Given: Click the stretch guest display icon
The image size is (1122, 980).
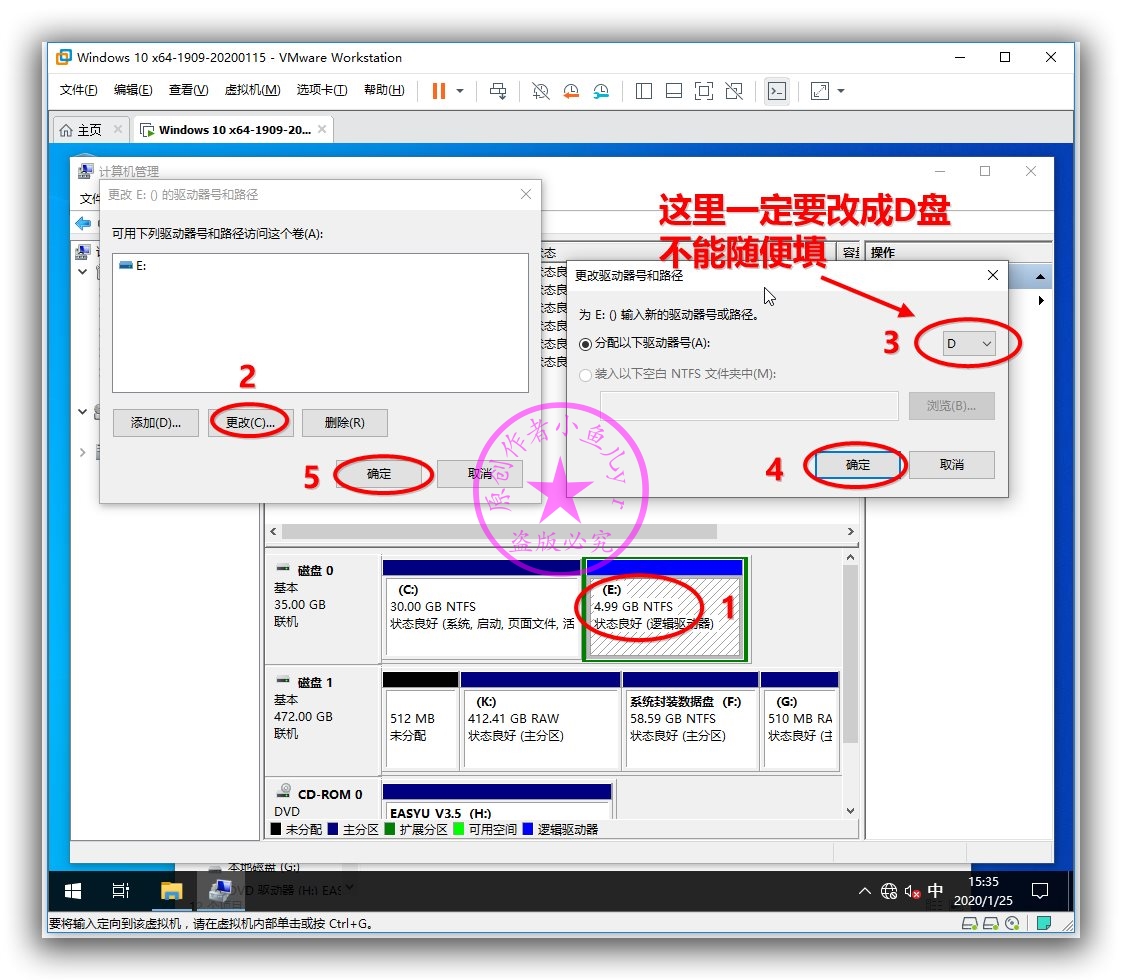Looking at the screenshot, I should pos(819,91).
